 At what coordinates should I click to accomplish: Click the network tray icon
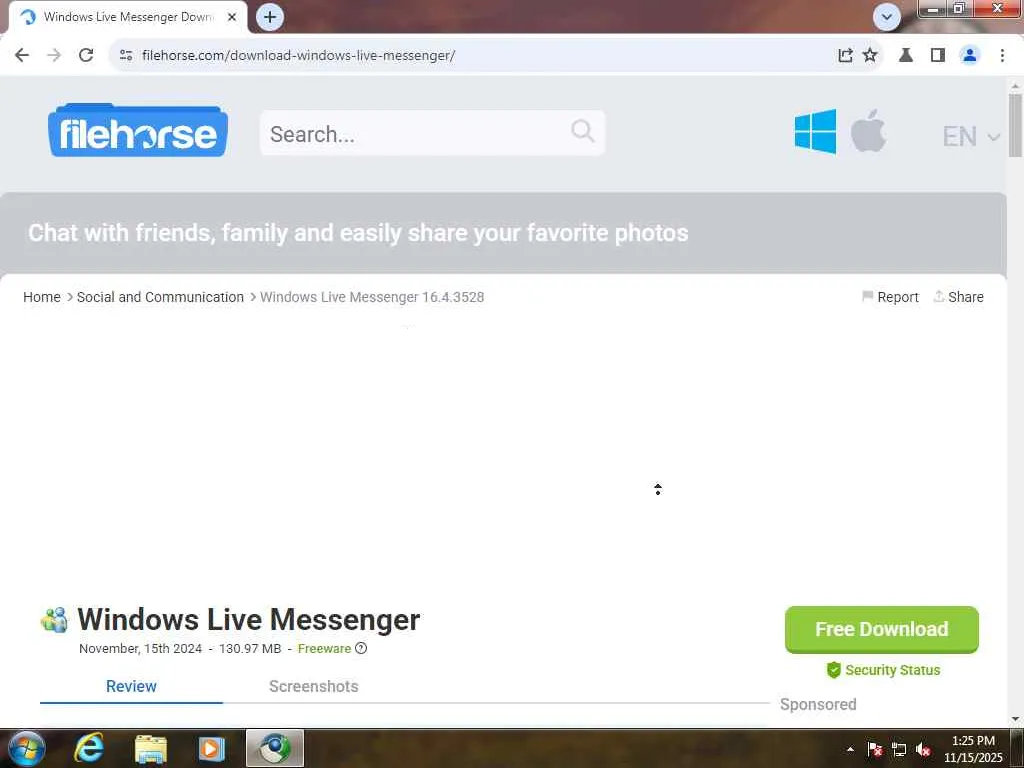[x=899, y=749]
